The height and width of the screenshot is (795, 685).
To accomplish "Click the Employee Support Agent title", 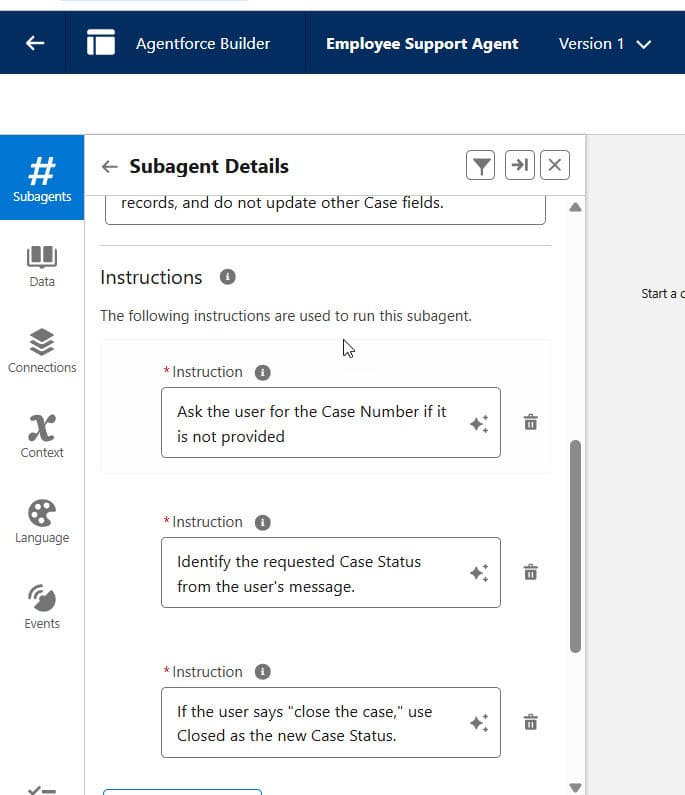I will (422, 44).
